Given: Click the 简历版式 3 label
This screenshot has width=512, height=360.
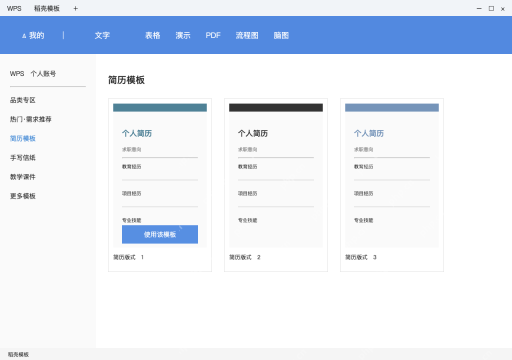Looking at the screenshot, I should click(x=361, y=257).
